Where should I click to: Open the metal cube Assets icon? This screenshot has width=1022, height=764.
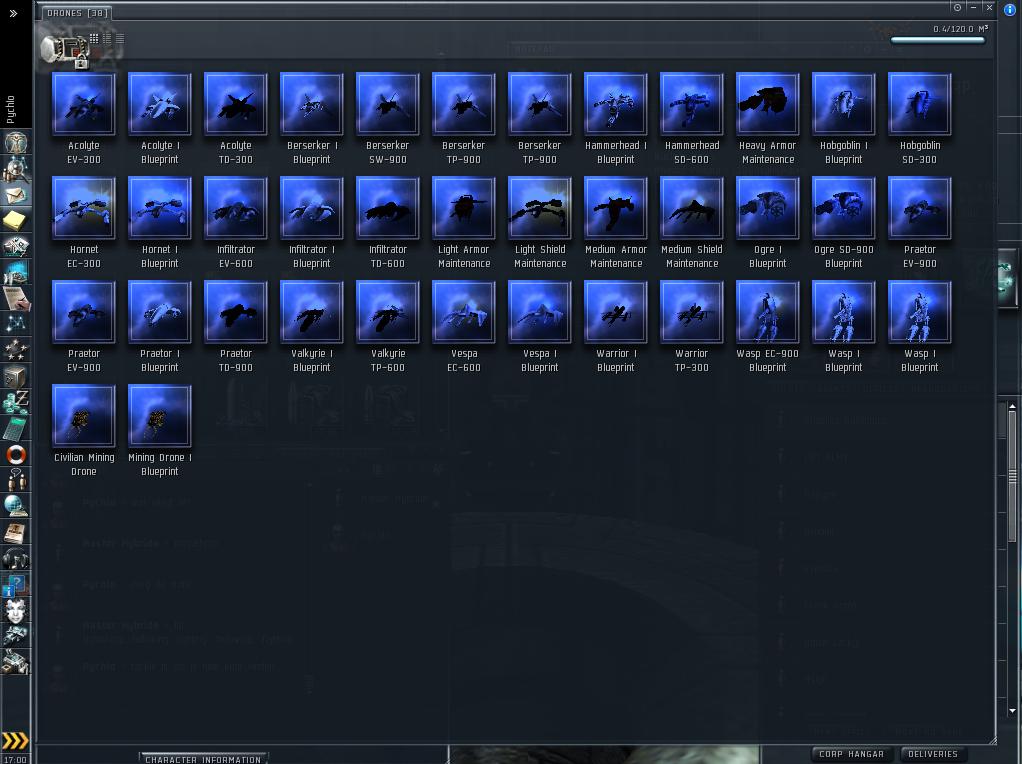[x=16, y=376]
